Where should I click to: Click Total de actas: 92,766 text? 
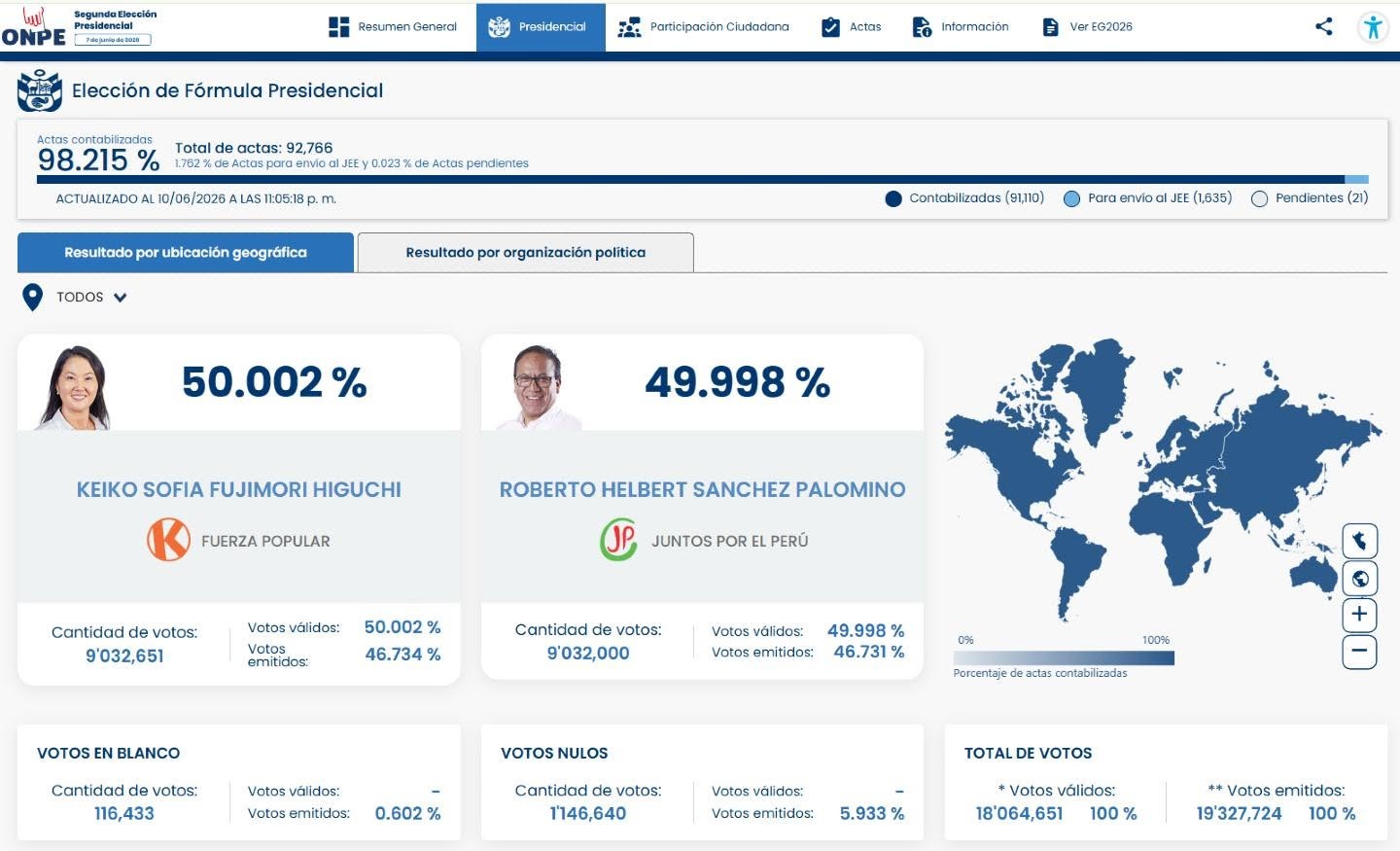254,148
